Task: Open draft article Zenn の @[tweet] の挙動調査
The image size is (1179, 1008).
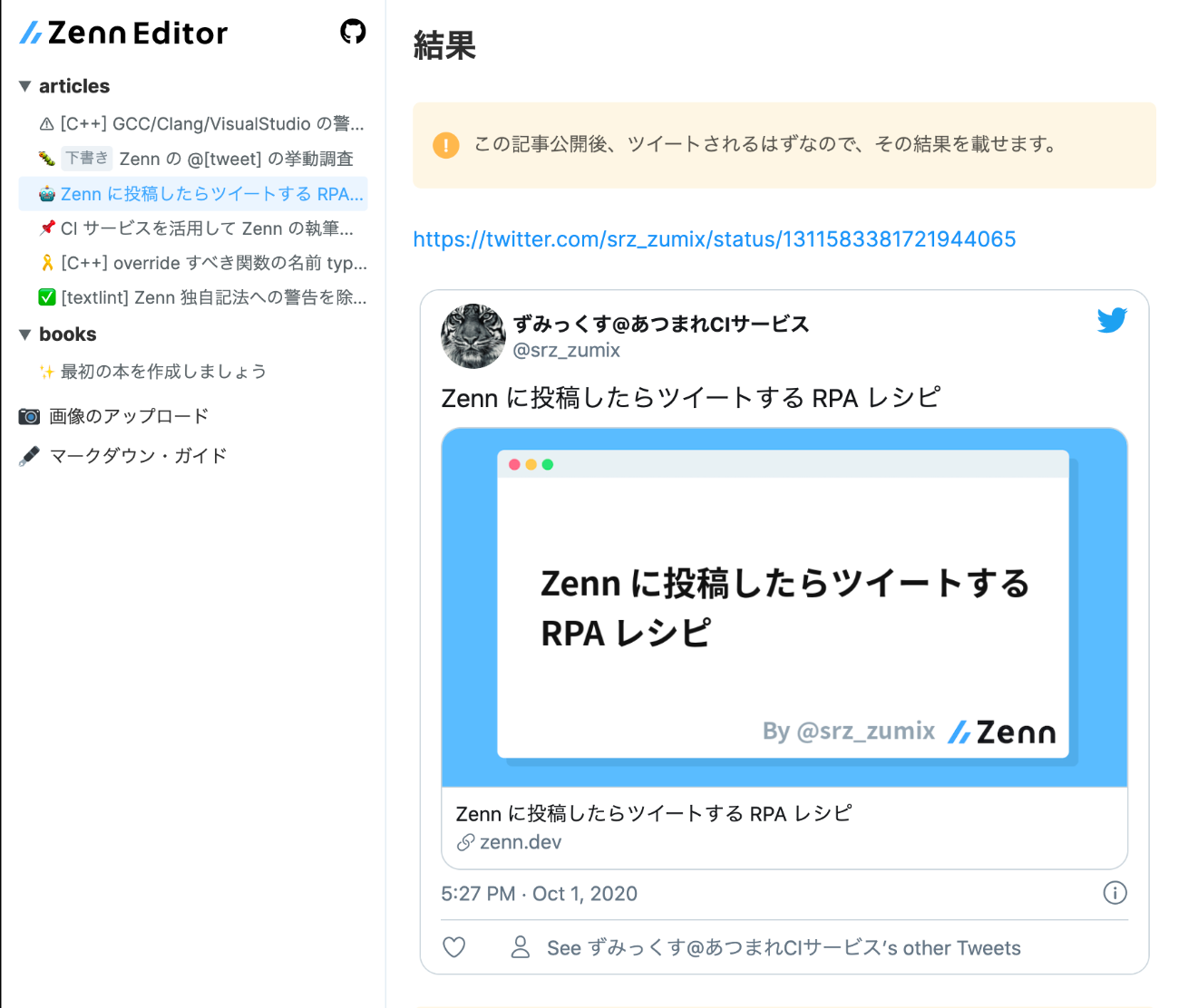Action: (195, 159)
